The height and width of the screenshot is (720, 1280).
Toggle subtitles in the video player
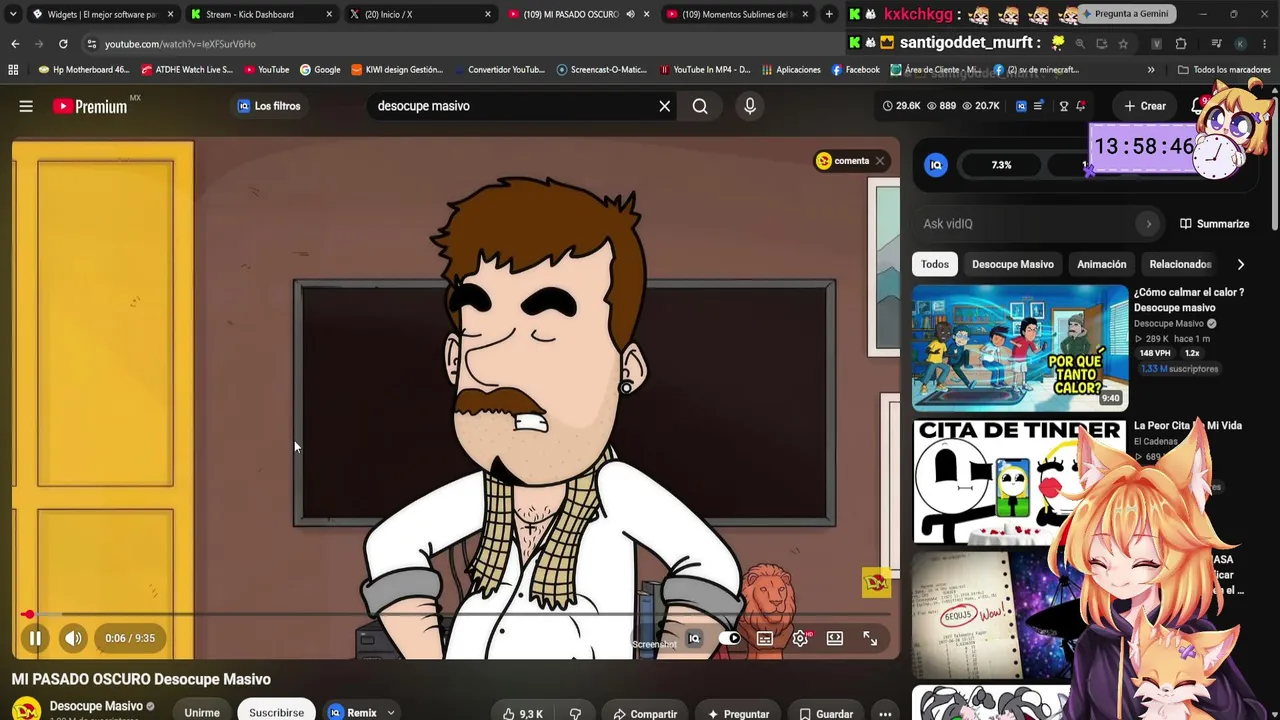point(765,639)
